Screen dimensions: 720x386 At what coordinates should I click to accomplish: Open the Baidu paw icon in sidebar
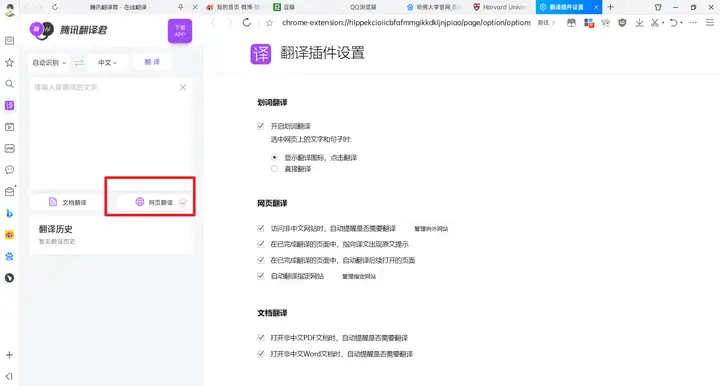tap(9, 256)
